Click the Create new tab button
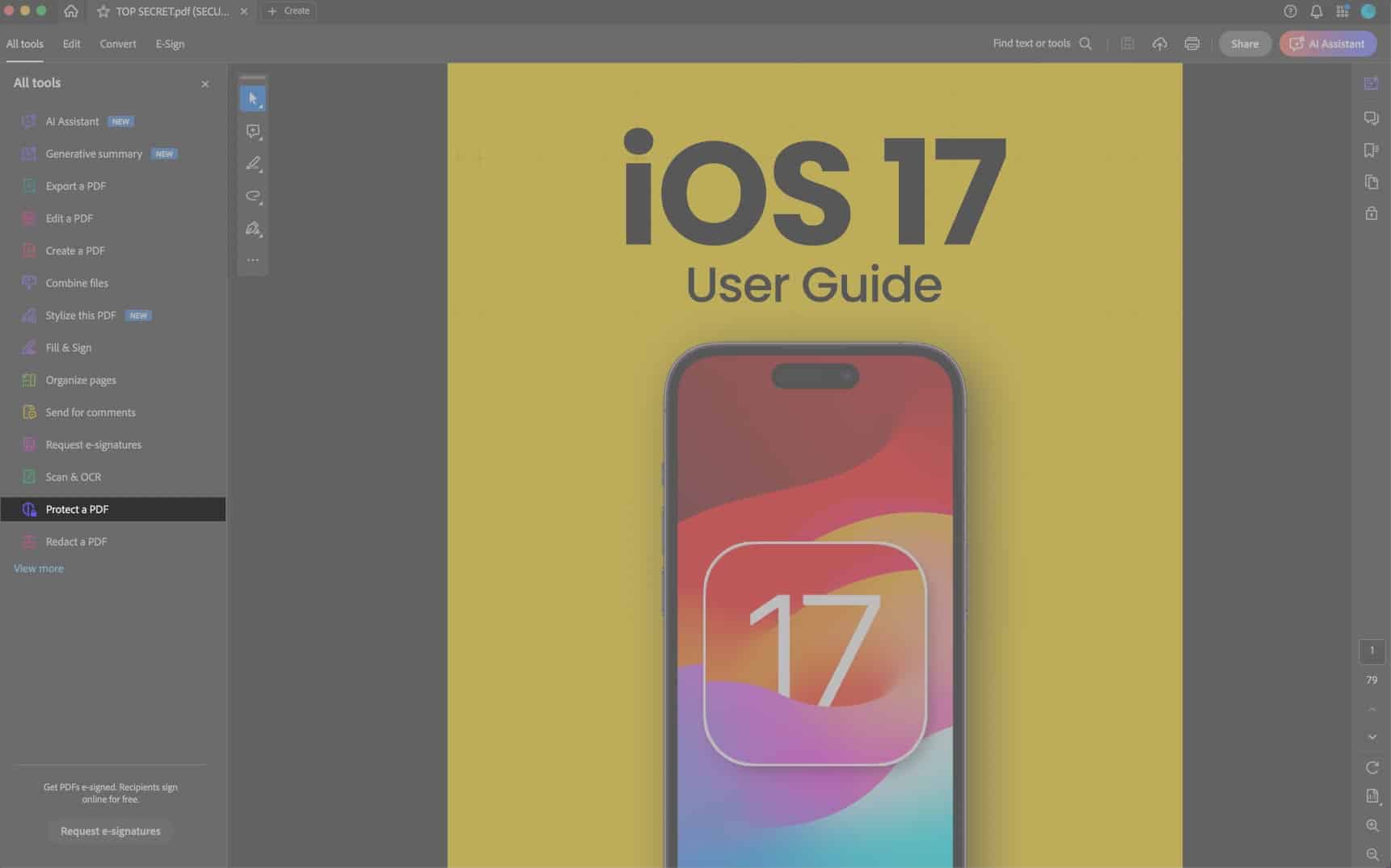Viewport: 1391px width, 868px height. (x=289, y=11)
